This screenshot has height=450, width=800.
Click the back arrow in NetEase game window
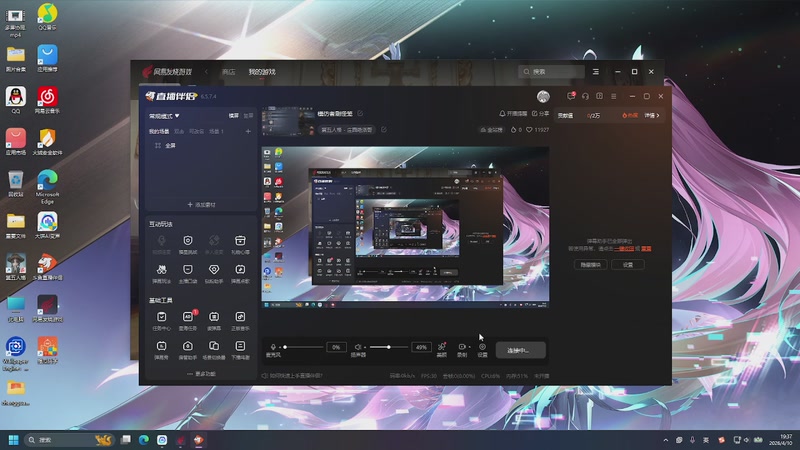206,72
